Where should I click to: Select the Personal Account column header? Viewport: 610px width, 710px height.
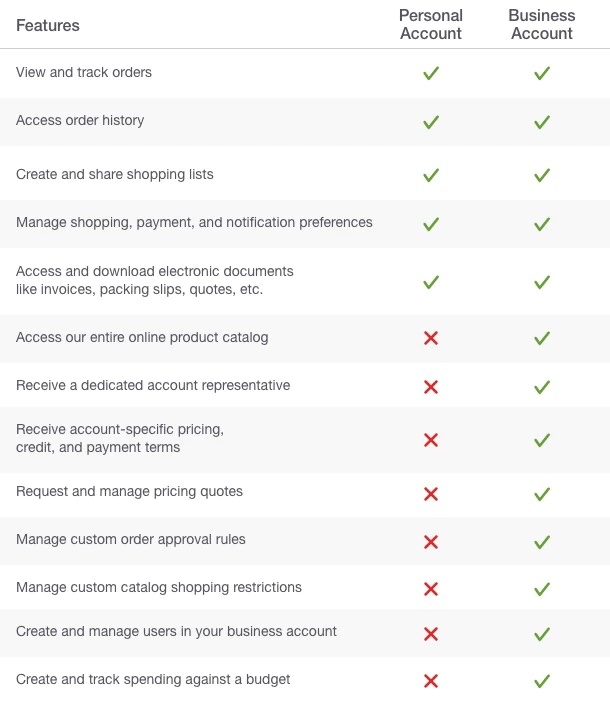[431, 24]
